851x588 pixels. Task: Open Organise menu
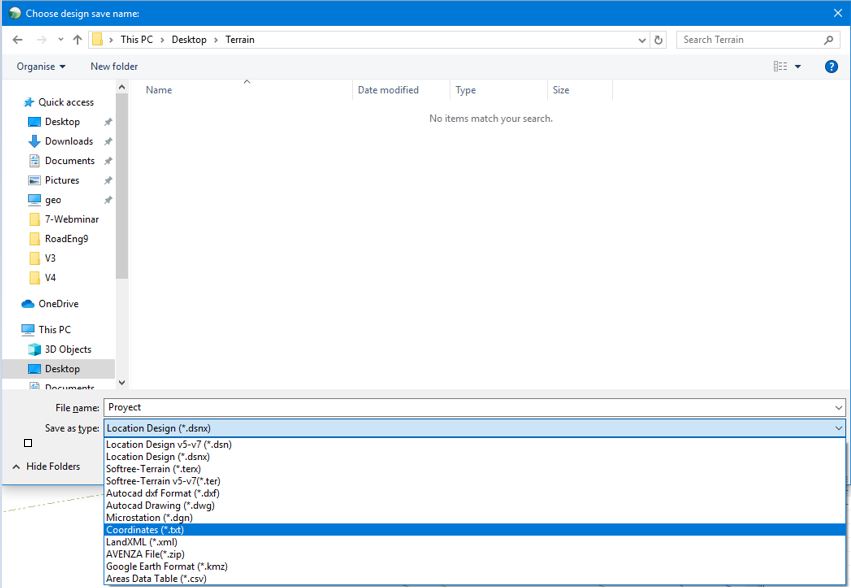click(x=41, y=66)
